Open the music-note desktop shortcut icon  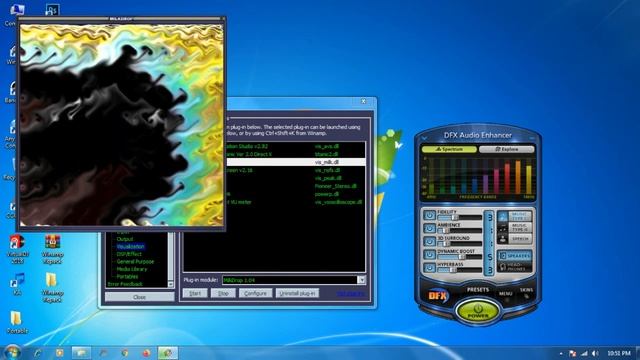17,284
